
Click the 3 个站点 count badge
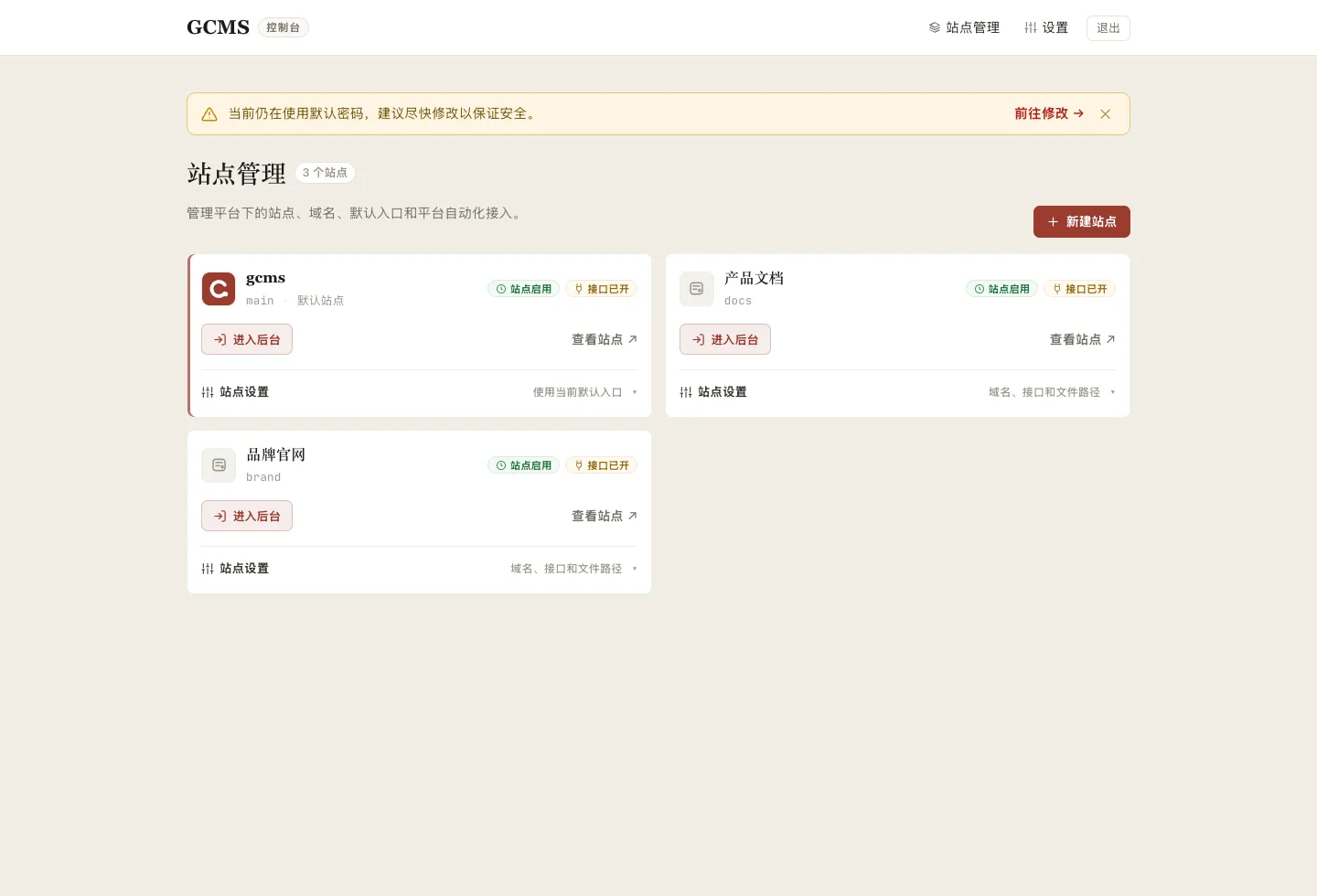pyautogui.click(x=325, y=173)
